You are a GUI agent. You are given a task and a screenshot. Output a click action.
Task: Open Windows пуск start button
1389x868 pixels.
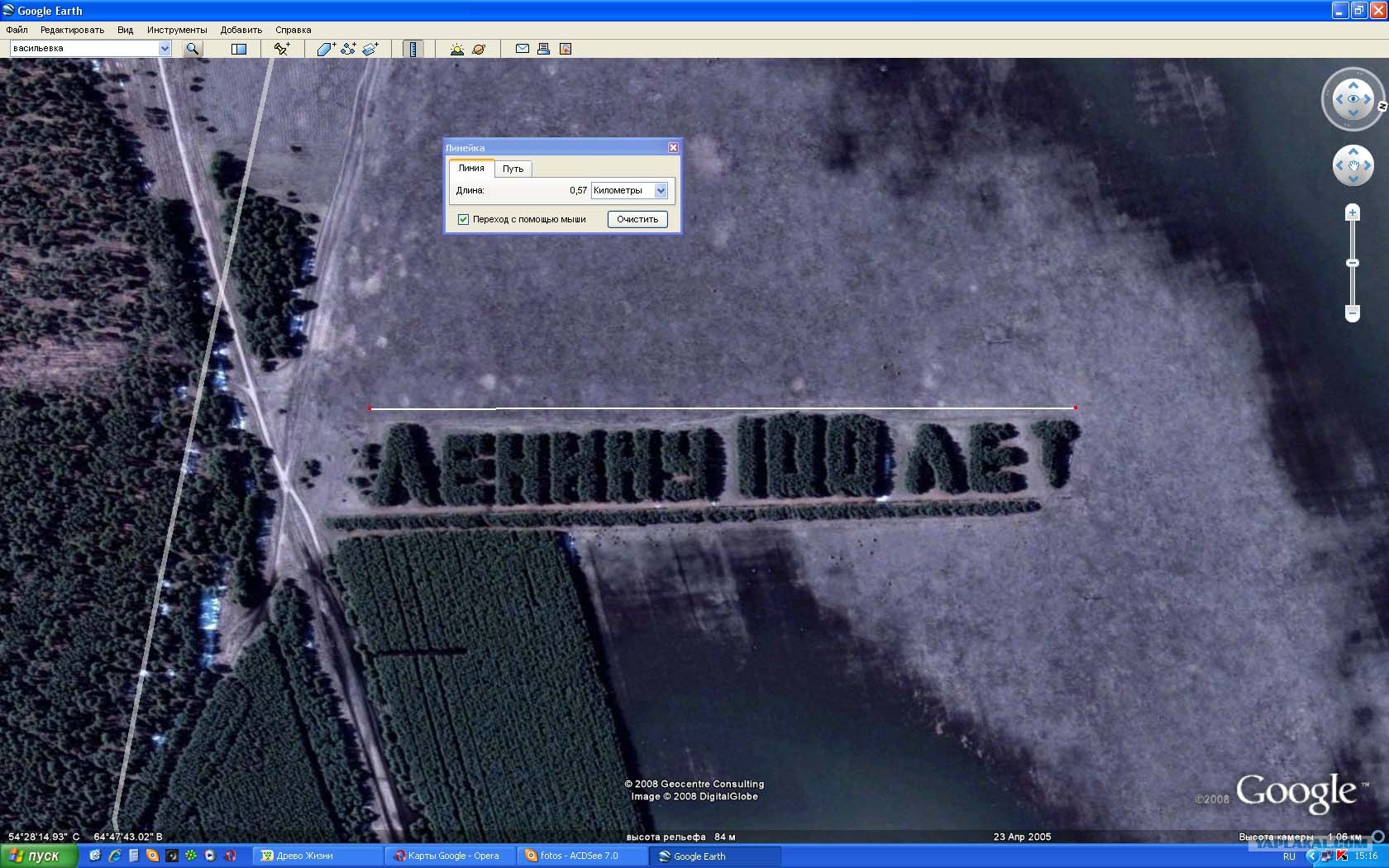point(39,856)
